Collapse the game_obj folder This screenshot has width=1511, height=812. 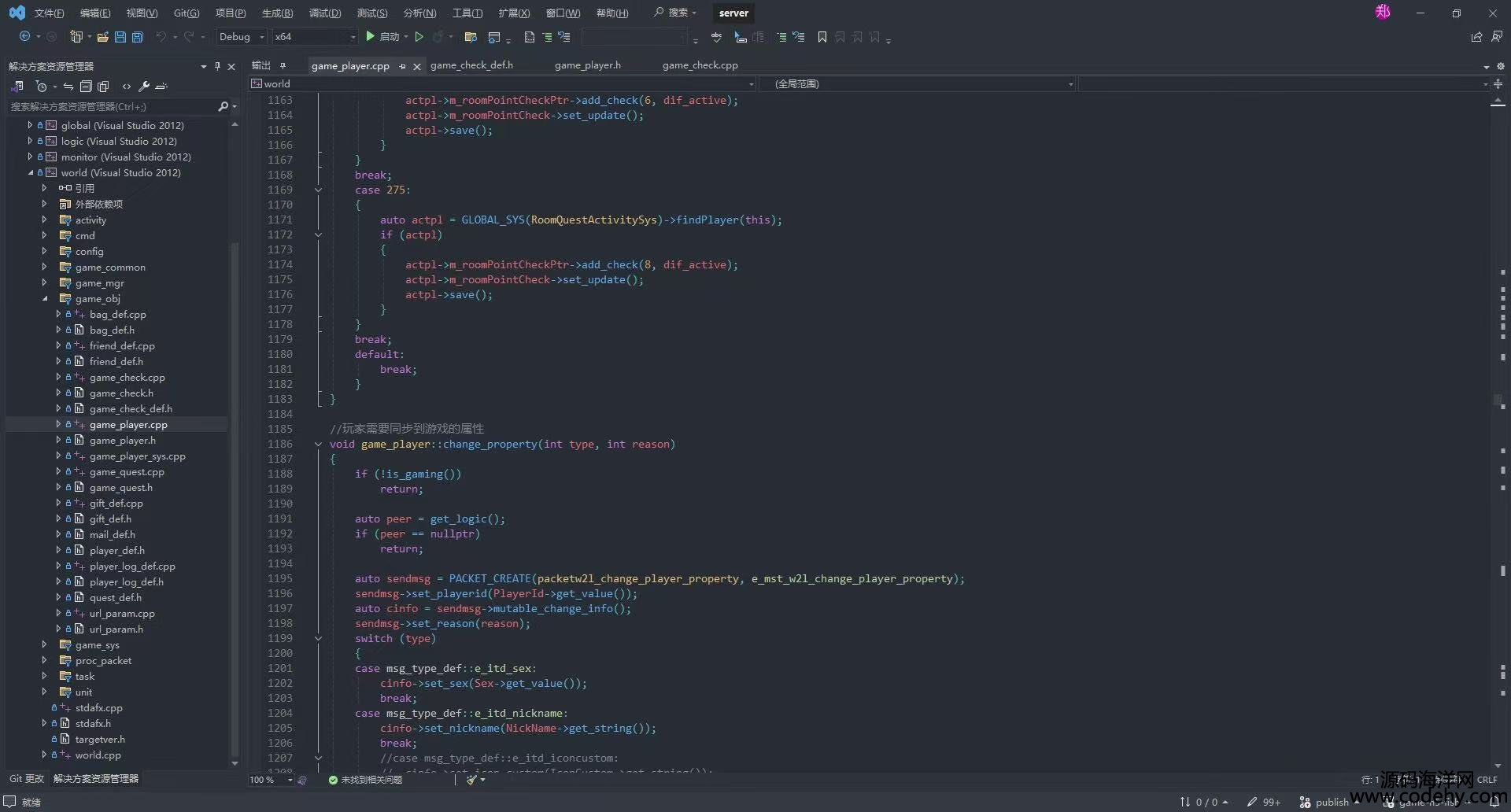tap(45, 298)
